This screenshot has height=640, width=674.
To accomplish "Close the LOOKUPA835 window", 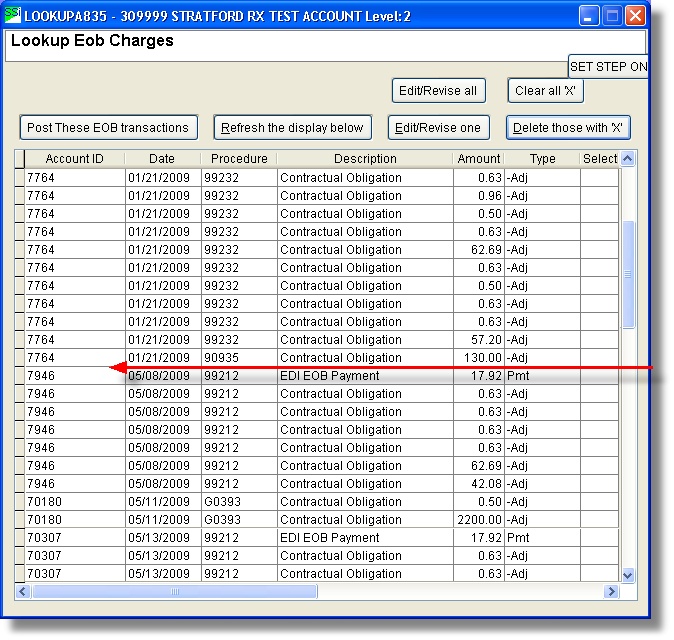I will 635,16.
